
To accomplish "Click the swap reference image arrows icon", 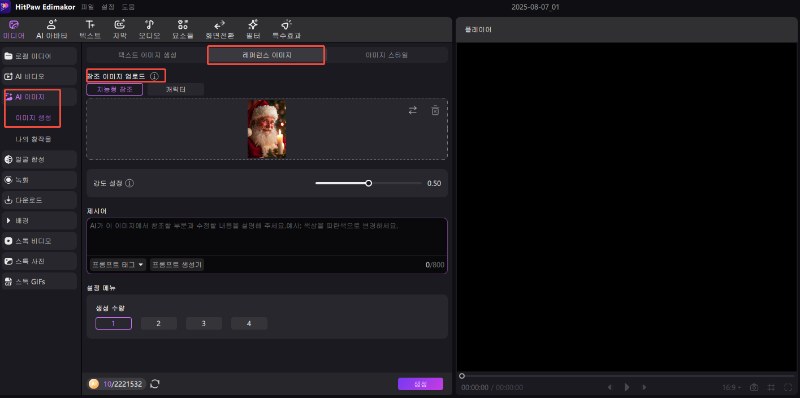I will tap(413, 110).
